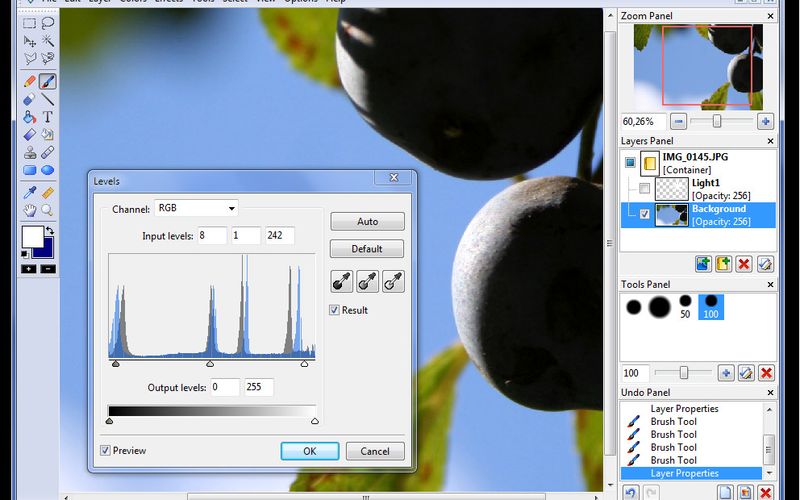The image size is (800, 500).
Task: Click Auto button in Levels dialog
Action: click(367, 221)
